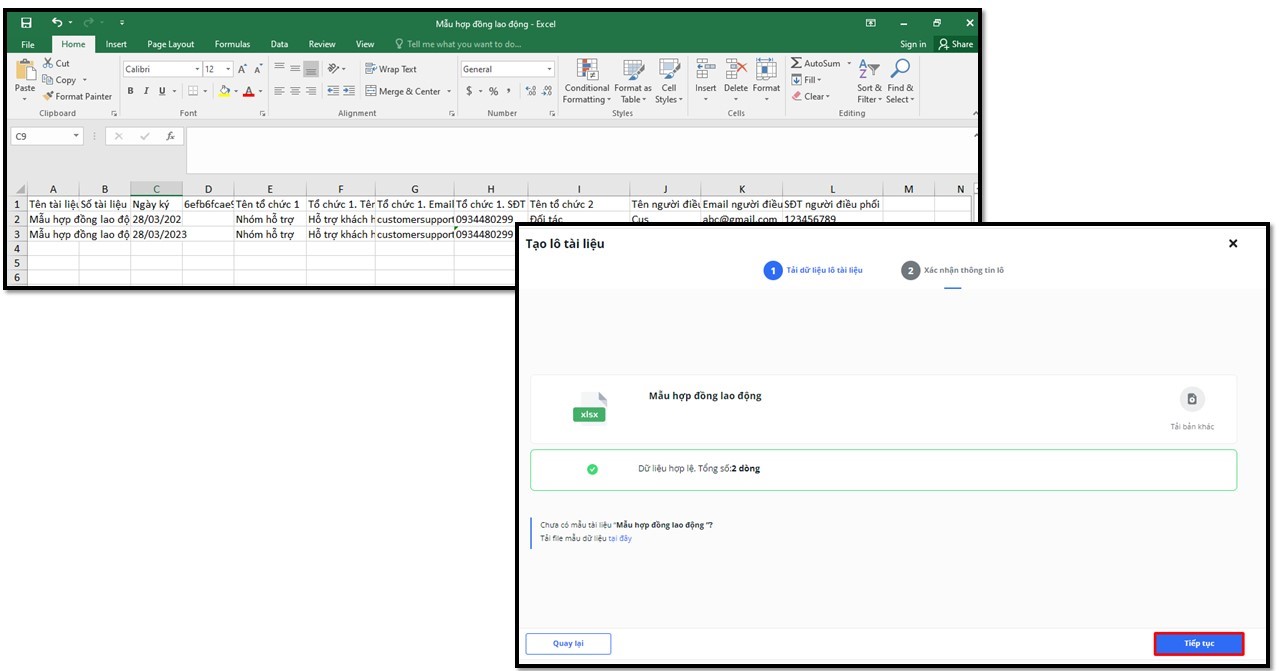1280x671 pixels.
Task: Apply the red Font Color
Action: click(x=249, y=91)
